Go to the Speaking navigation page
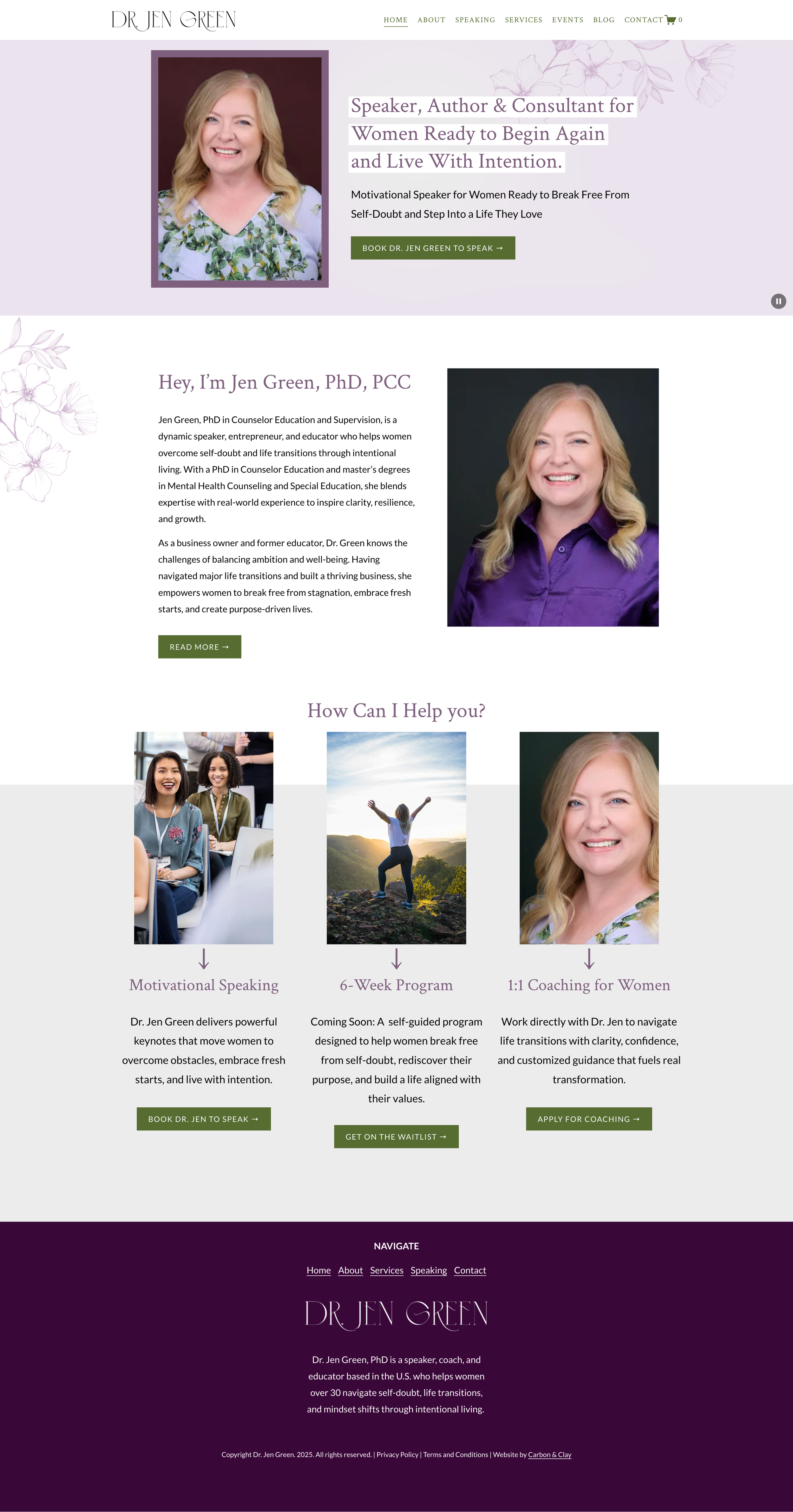 pyautogui.click(x=475, y=20)
